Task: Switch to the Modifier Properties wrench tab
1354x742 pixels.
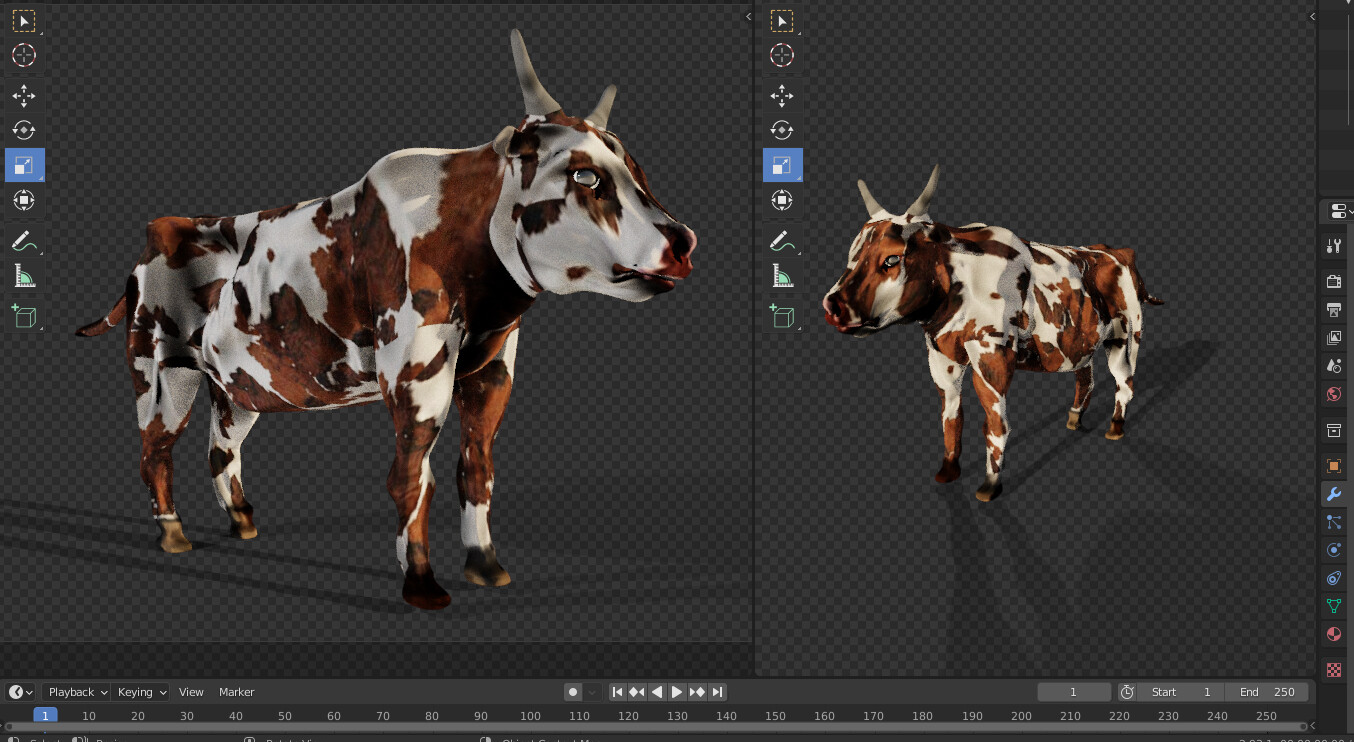Action: (x=1333, y=494)
